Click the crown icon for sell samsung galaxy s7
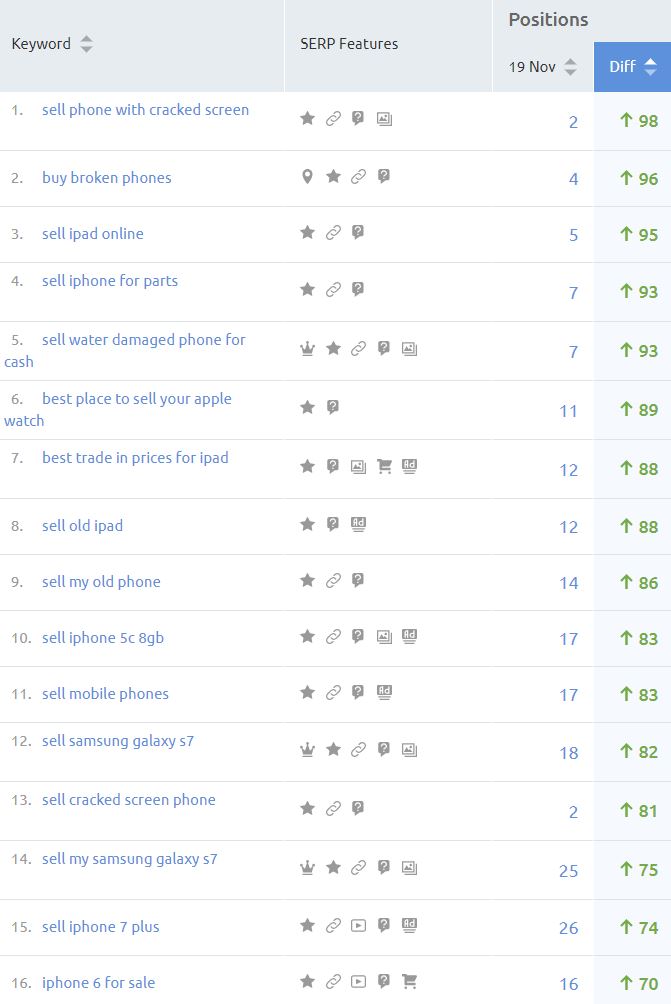 [x=308, y=749]
